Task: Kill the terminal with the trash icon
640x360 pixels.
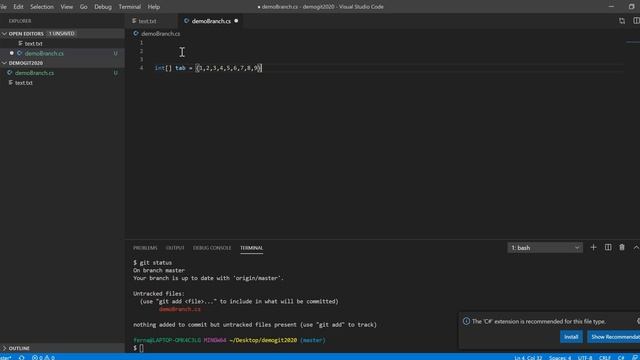Action: [x=622, y=247]
